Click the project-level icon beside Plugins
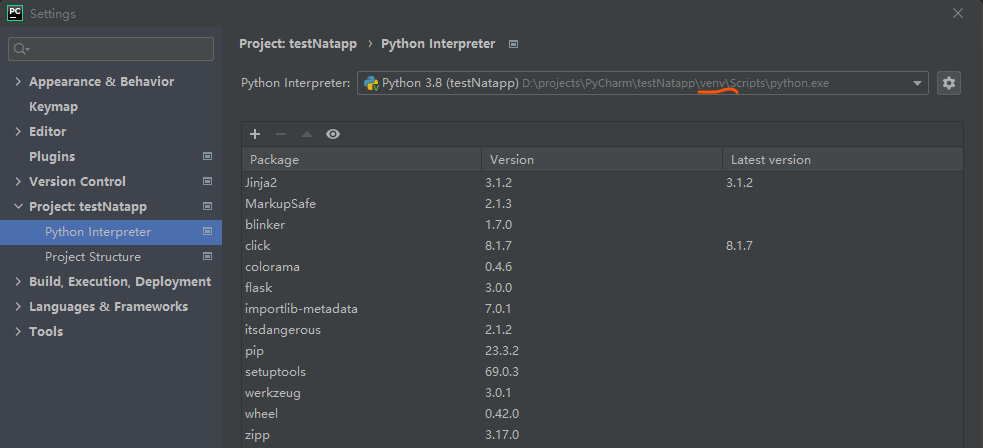The height and width of the screenshot is (448, 983). coord(208,157)
